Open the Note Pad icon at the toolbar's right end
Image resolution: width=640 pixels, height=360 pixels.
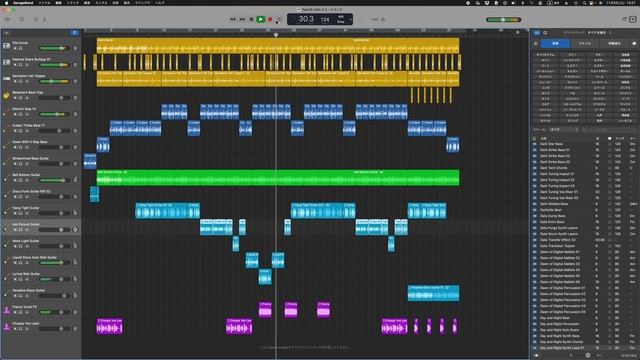(x=625, y=19)
